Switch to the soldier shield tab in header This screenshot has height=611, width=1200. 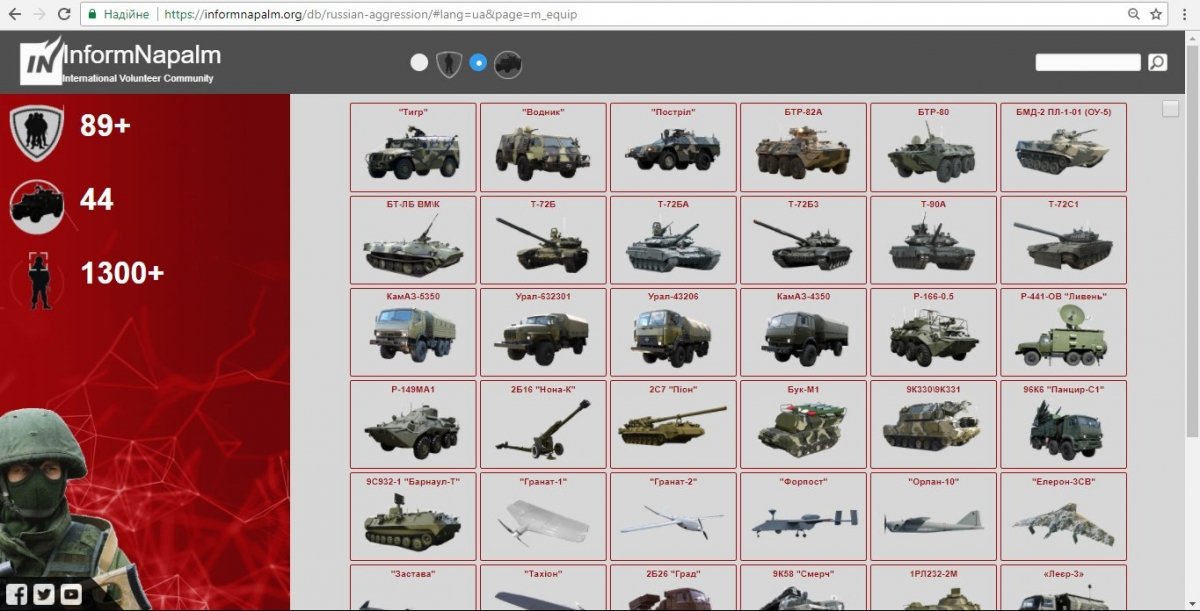coord(449,64)
